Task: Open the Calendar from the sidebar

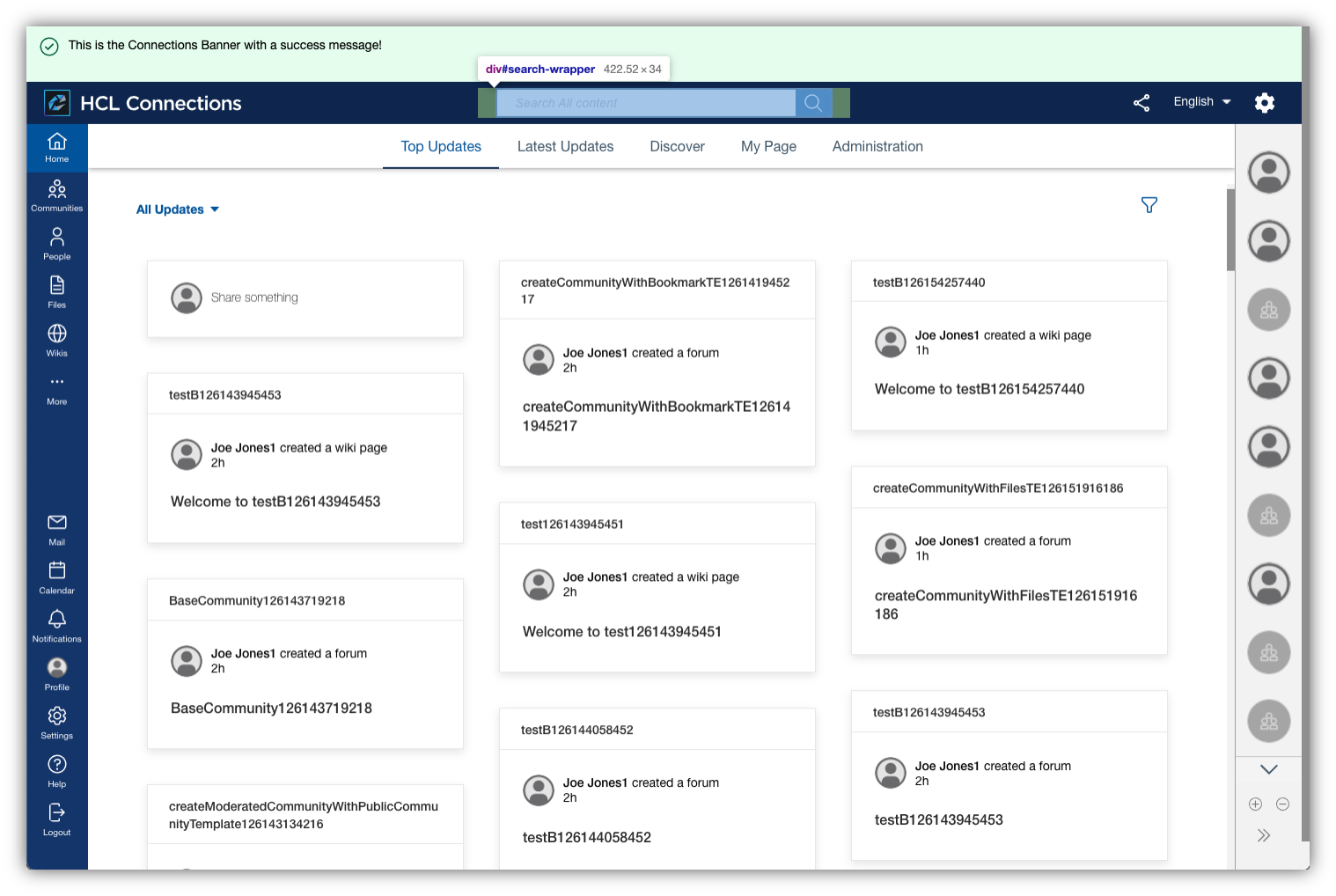Action: 56,576
